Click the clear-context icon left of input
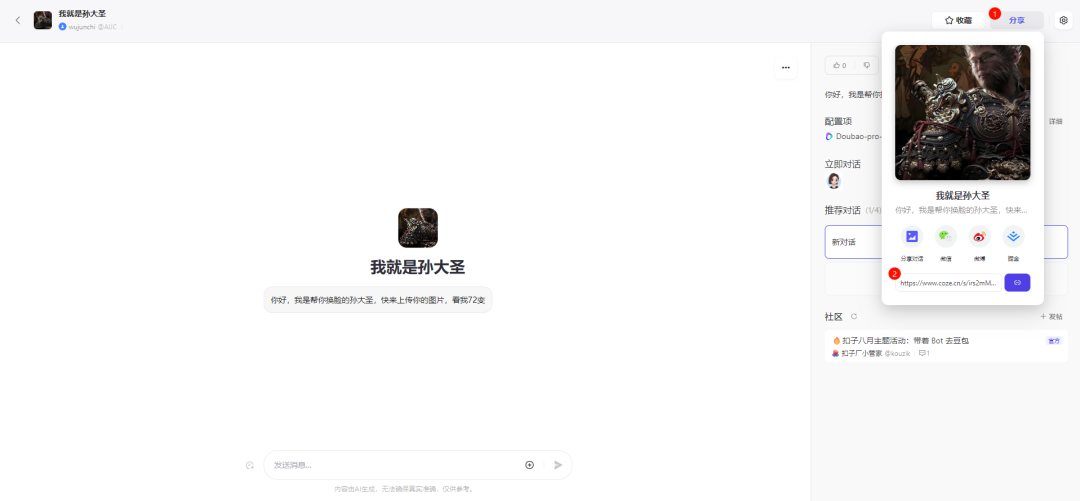 [250, 466]
